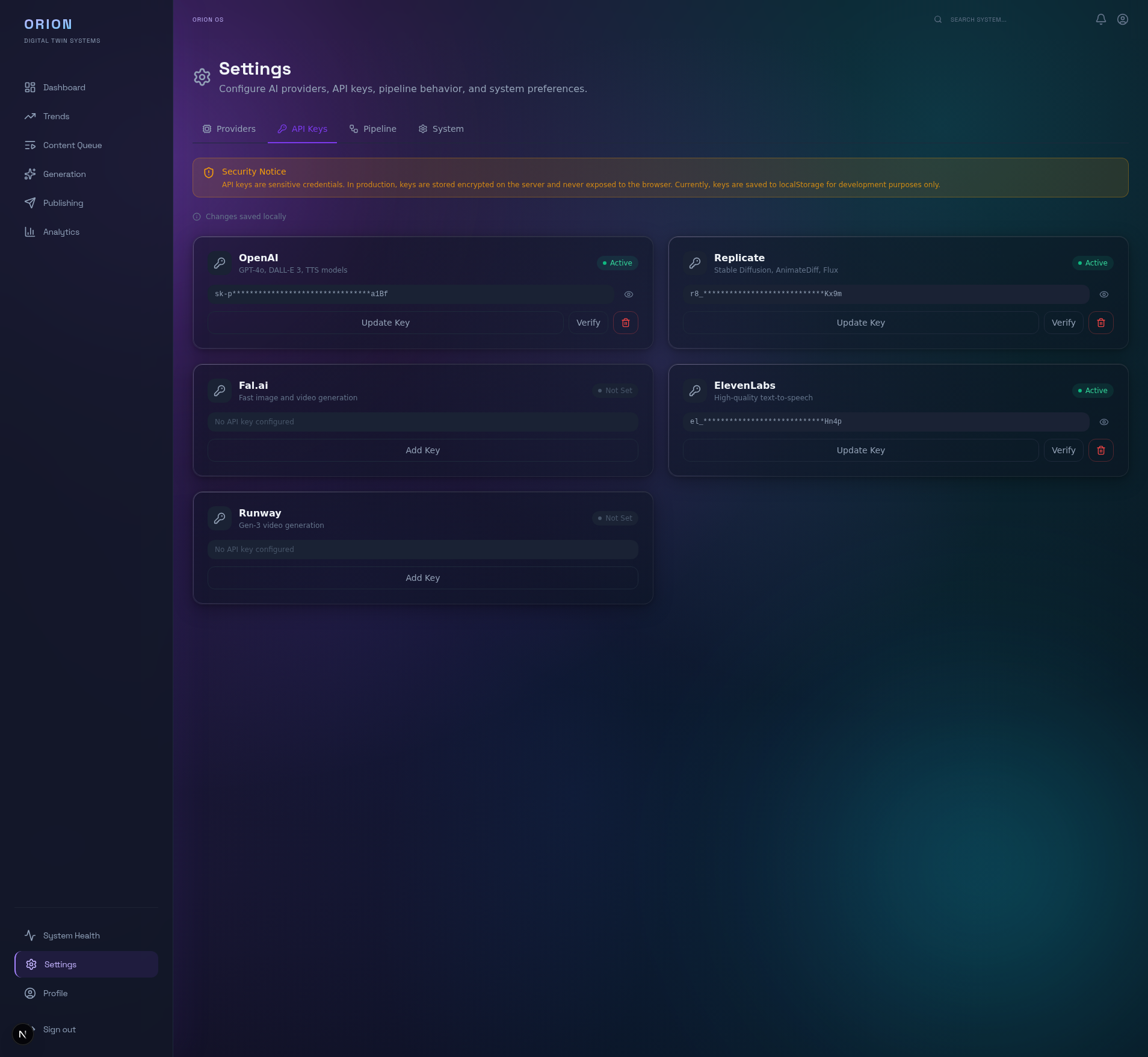
Task: Open the Dashboard from sidebar
Action: click(x=63, y=87)
